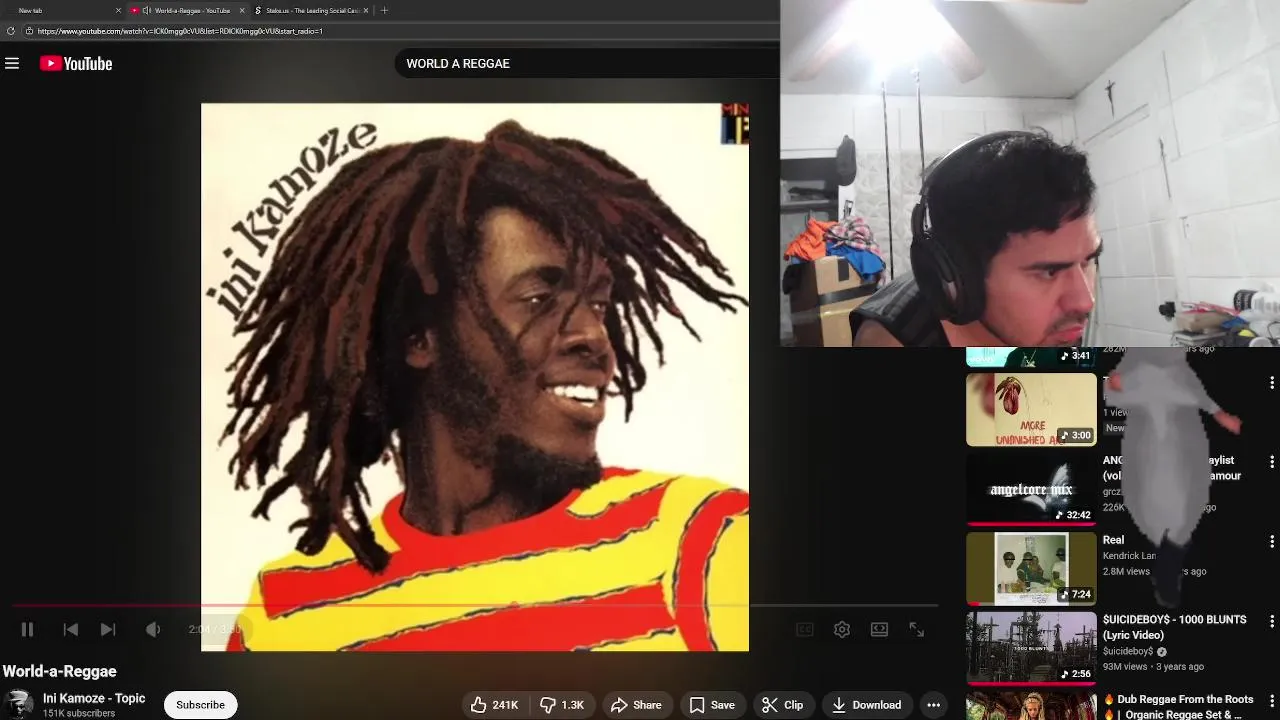Open options menu for the Real video
The height and width of the screenshot is (720, 1280).
pos(1271,541)
